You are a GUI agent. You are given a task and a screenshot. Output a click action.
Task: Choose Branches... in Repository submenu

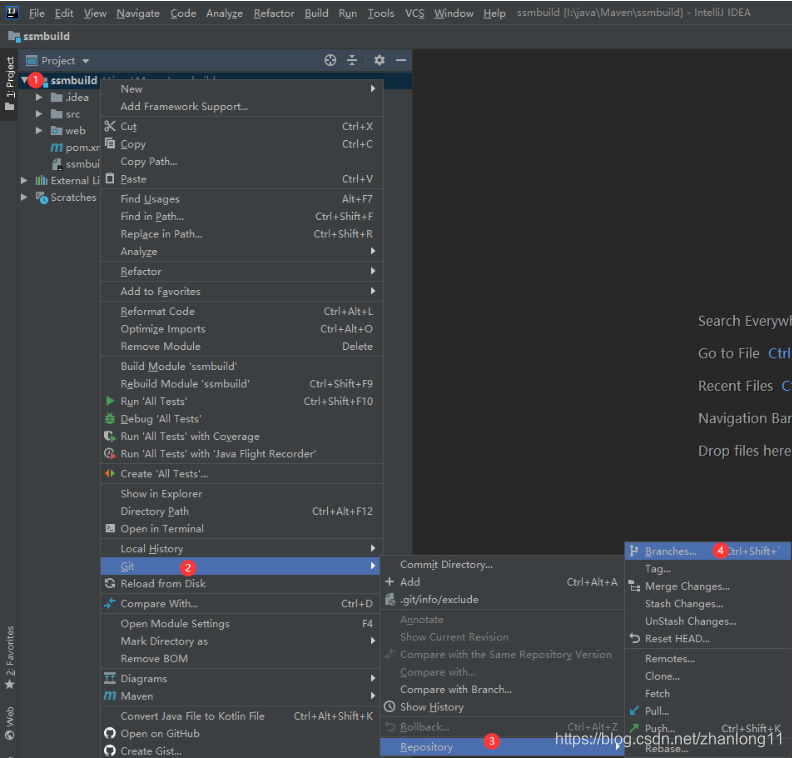point(708,551)
